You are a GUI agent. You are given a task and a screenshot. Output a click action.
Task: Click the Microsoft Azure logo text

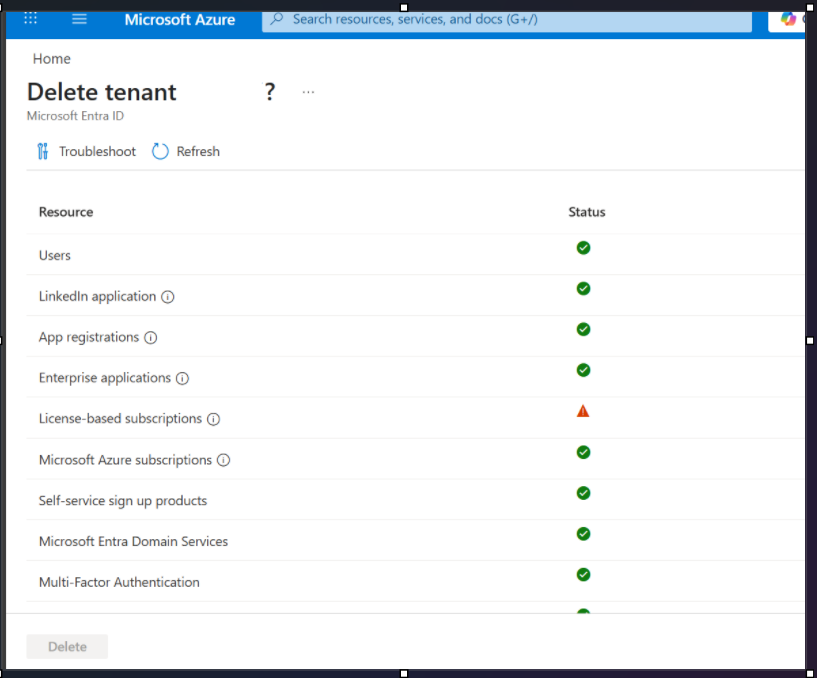[180, 20]
